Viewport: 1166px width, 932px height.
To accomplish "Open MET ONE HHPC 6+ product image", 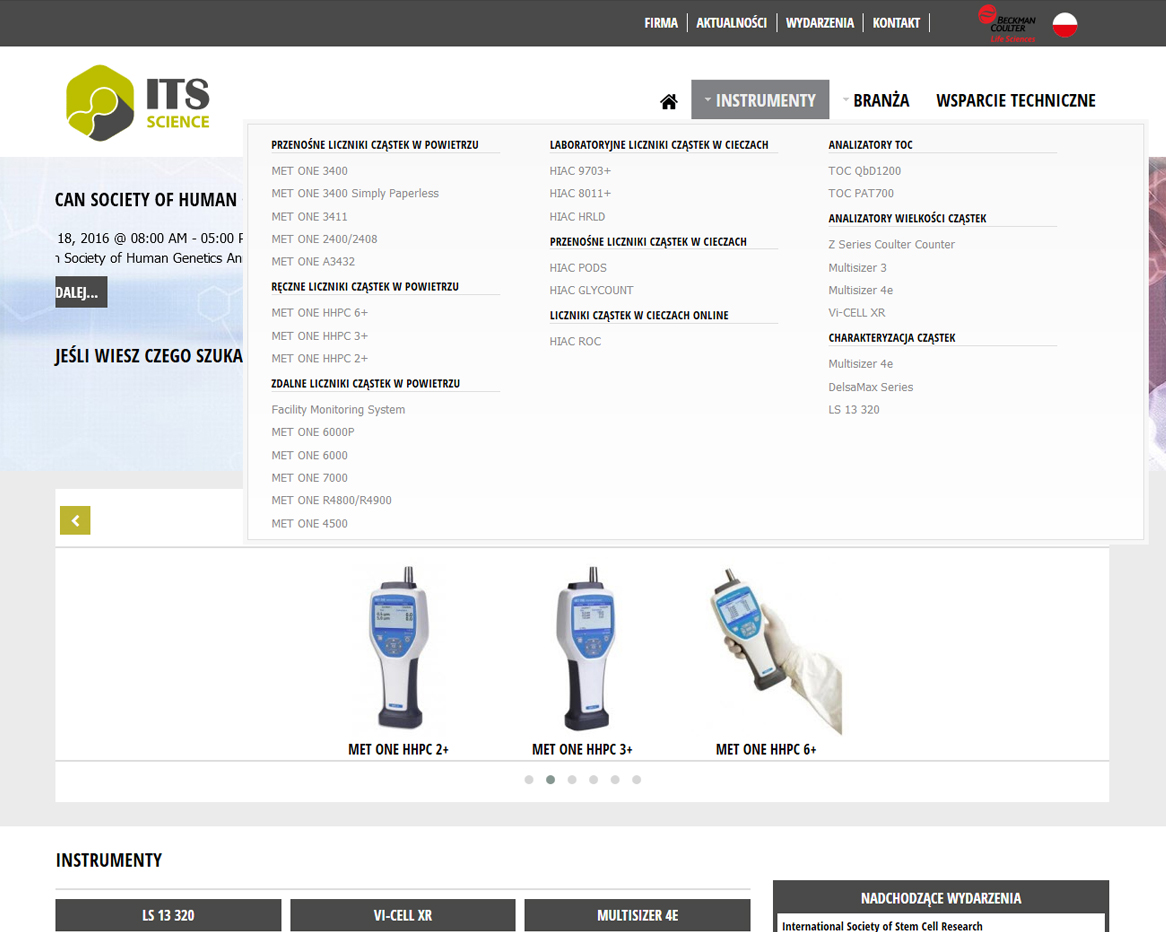I will click(776, 651).
